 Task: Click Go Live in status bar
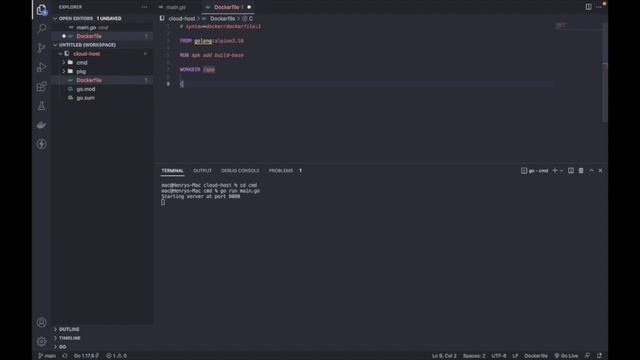tap(566, 356)
